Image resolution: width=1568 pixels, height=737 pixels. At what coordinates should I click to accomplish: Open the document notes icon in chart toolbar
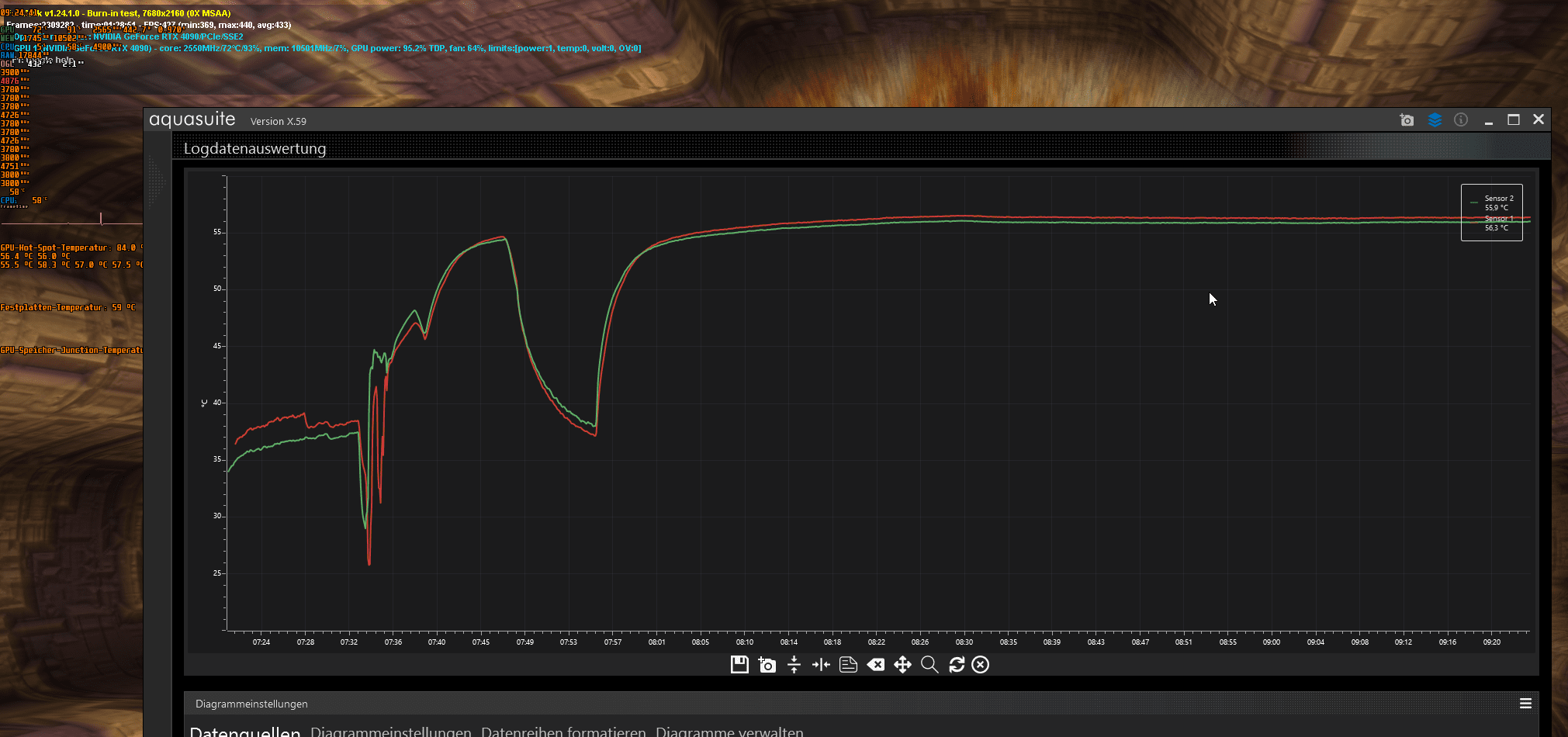(848, 665)
